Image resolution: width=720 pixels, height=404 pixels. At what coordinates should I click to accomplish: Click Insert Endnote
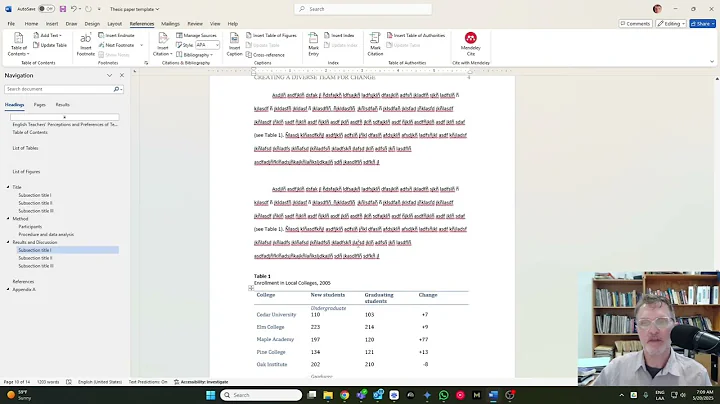117,35
